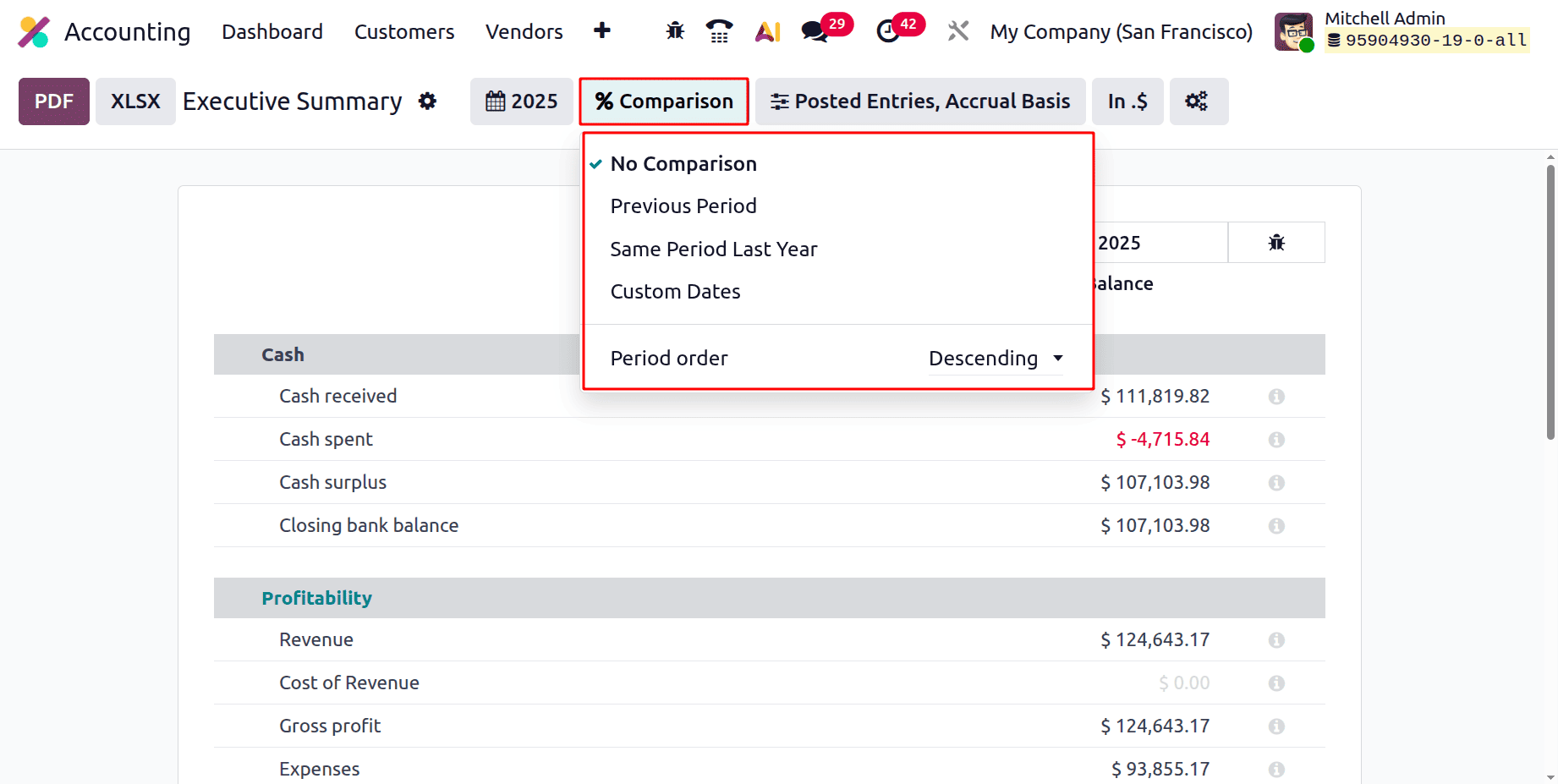
Task: Open the Period order Descending dropdown
Action: (995, 358)
